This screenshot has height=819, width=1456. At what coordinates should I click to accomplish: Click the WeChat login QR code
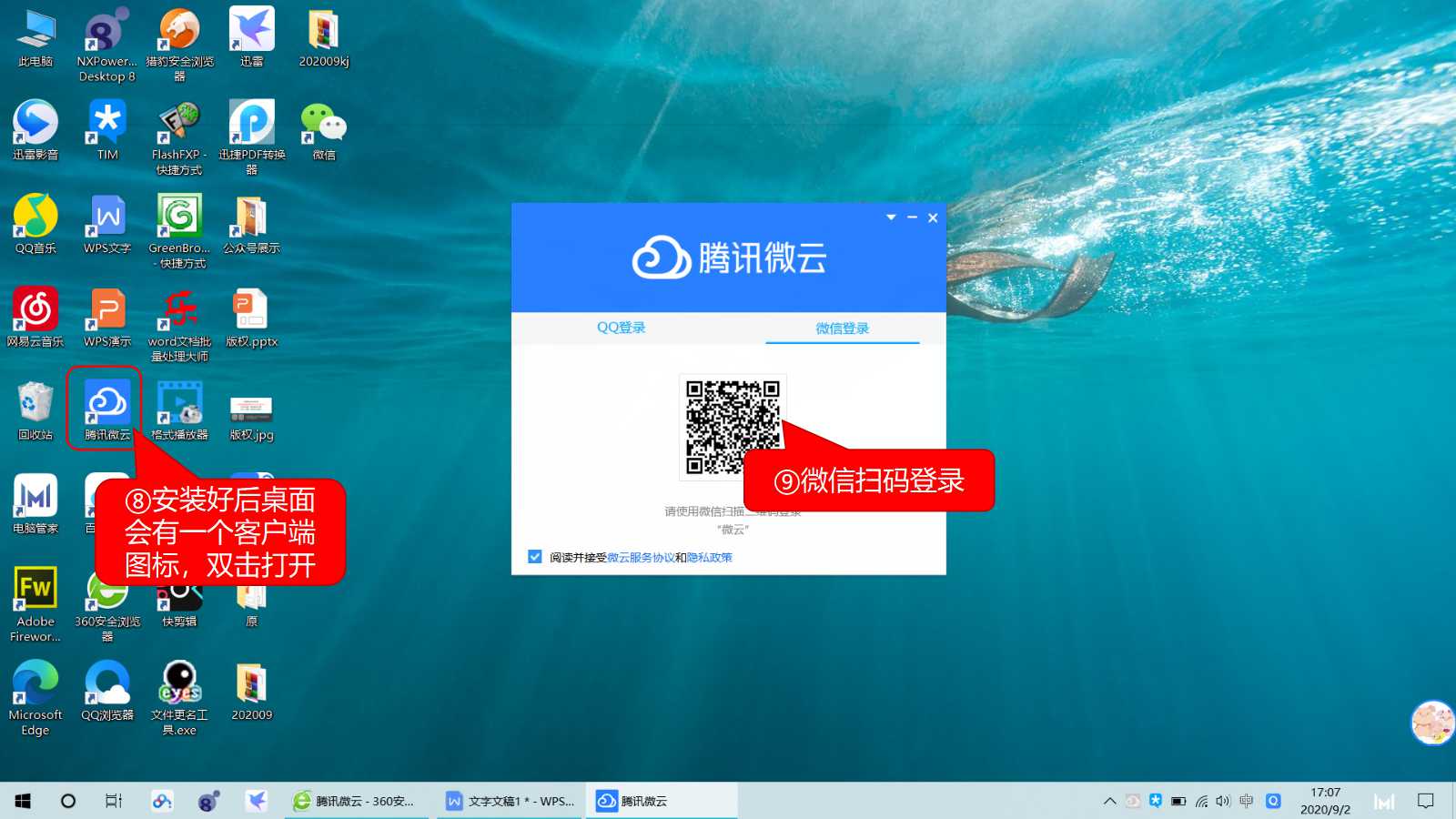click(x=733, y=427)
